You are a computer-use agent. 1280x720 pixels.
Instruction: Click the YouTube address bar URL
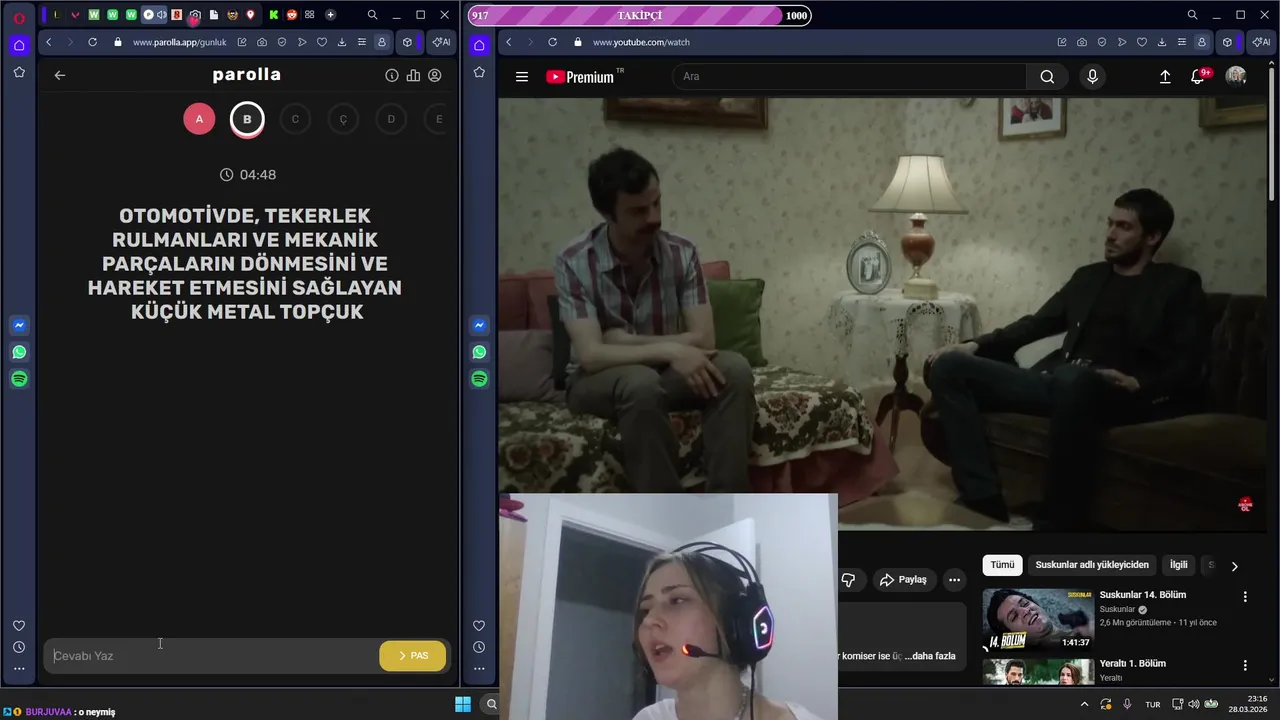[641, 42]
